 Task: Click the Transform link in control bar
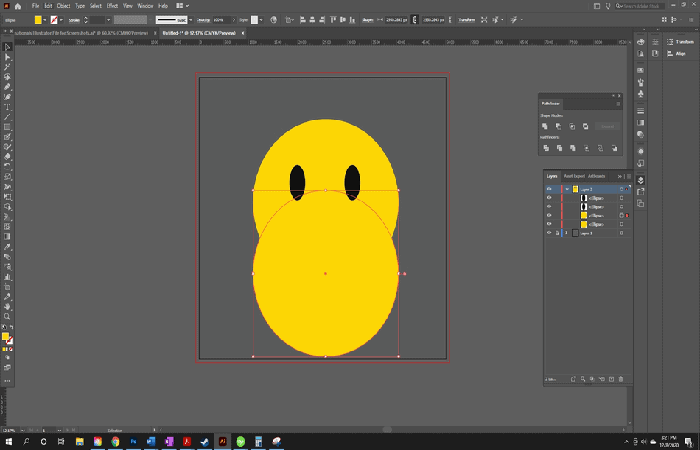pos(467,20)
